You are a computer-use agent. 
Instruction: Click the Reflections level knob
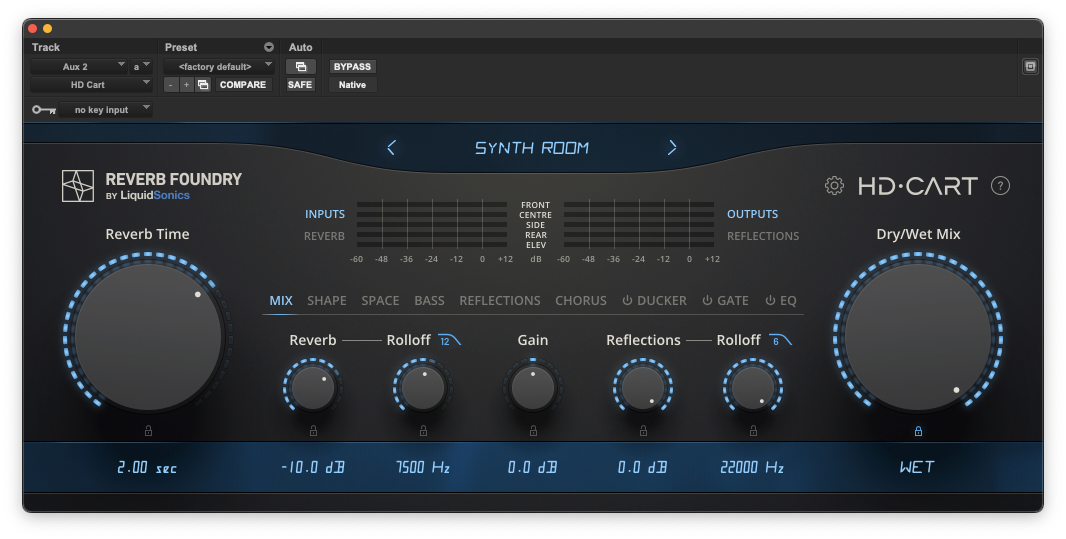click(x=643, y=388)
